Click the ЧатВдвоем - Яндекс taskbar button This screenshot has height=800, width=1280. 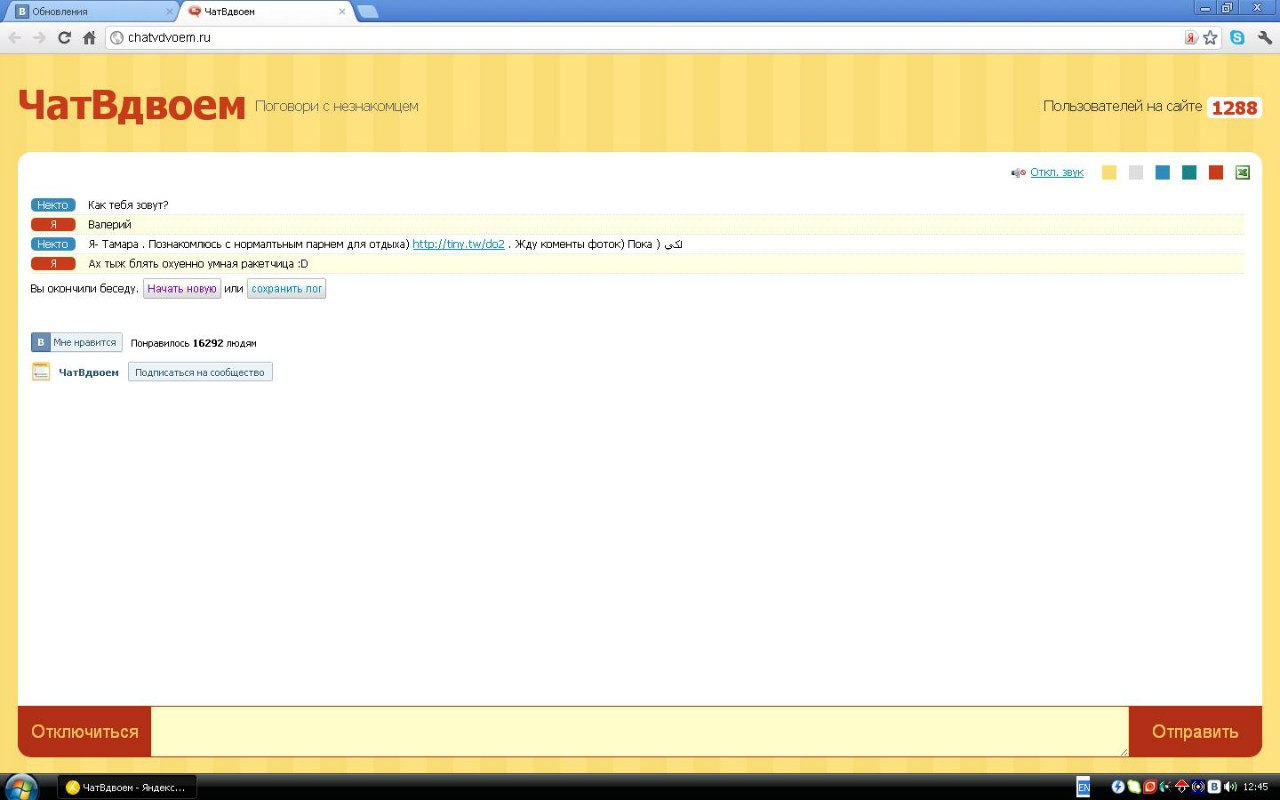[127, 787]
